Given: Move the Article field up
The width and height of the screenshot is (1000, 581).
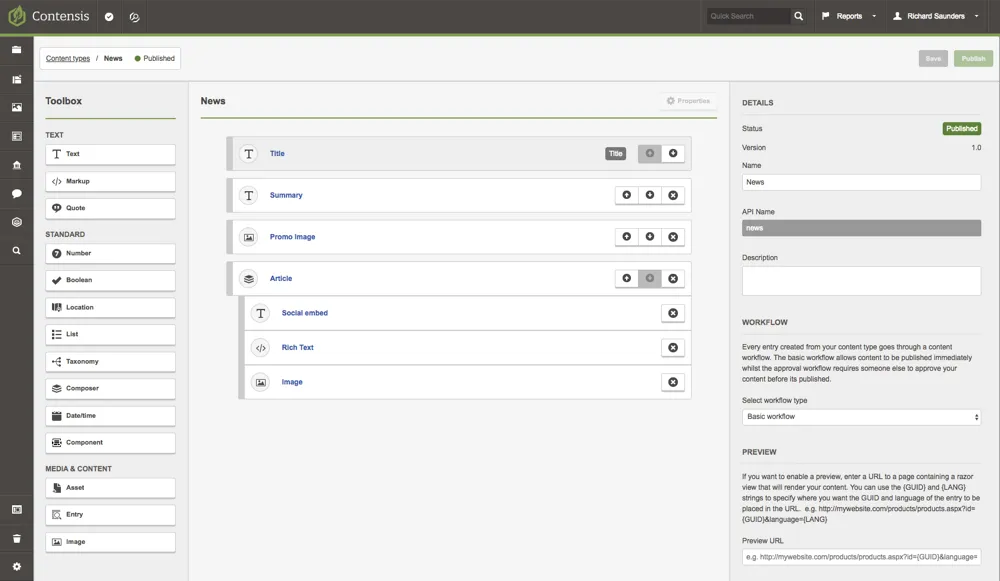Looking at the screenshot, I should click(626, 278).
